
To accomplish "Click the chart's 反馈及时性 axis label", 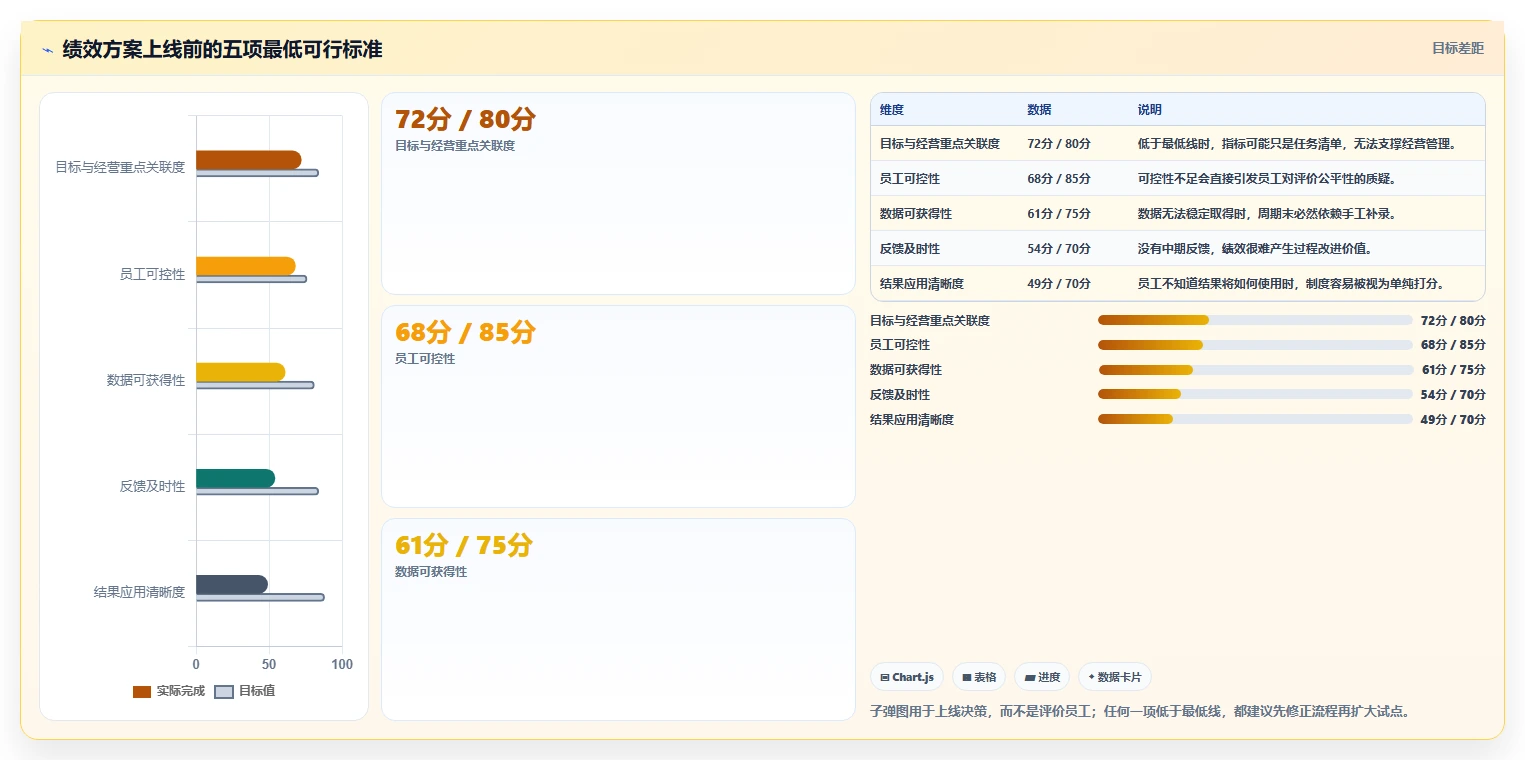I will (x=152, y=486).
